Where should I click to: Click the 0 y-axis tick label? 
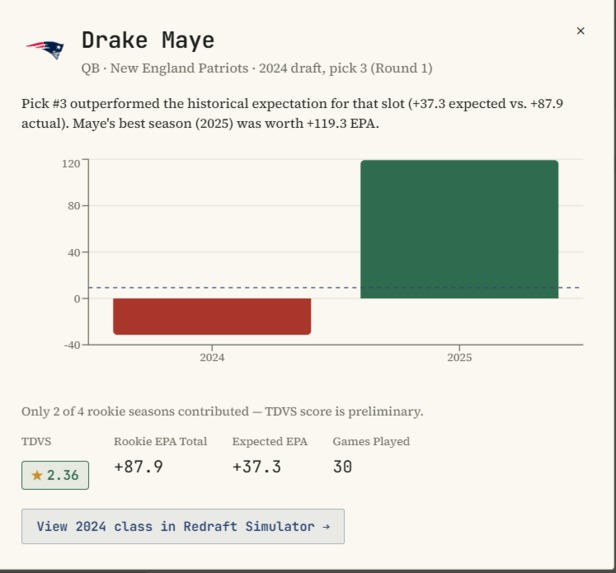(x=77, y=299)
